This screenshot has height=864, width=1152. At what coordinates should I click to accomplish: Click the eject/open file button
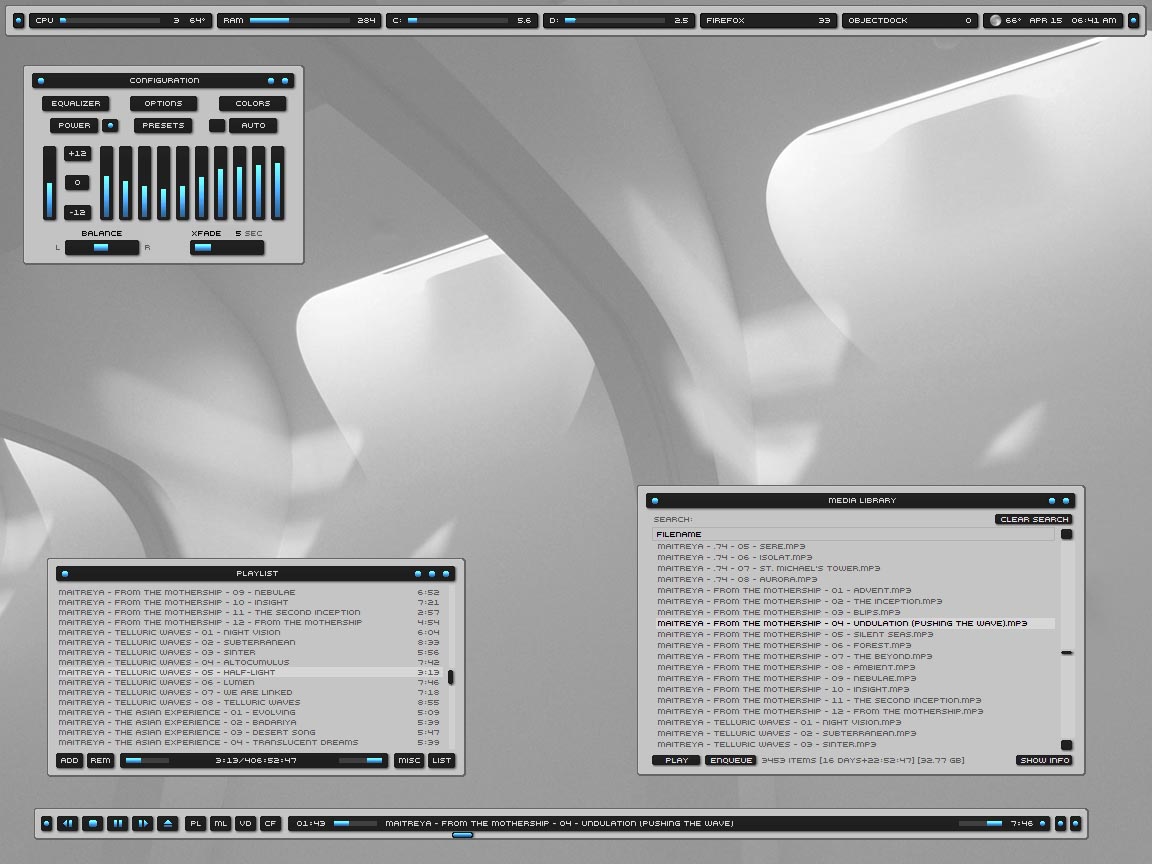click(168, 823)
